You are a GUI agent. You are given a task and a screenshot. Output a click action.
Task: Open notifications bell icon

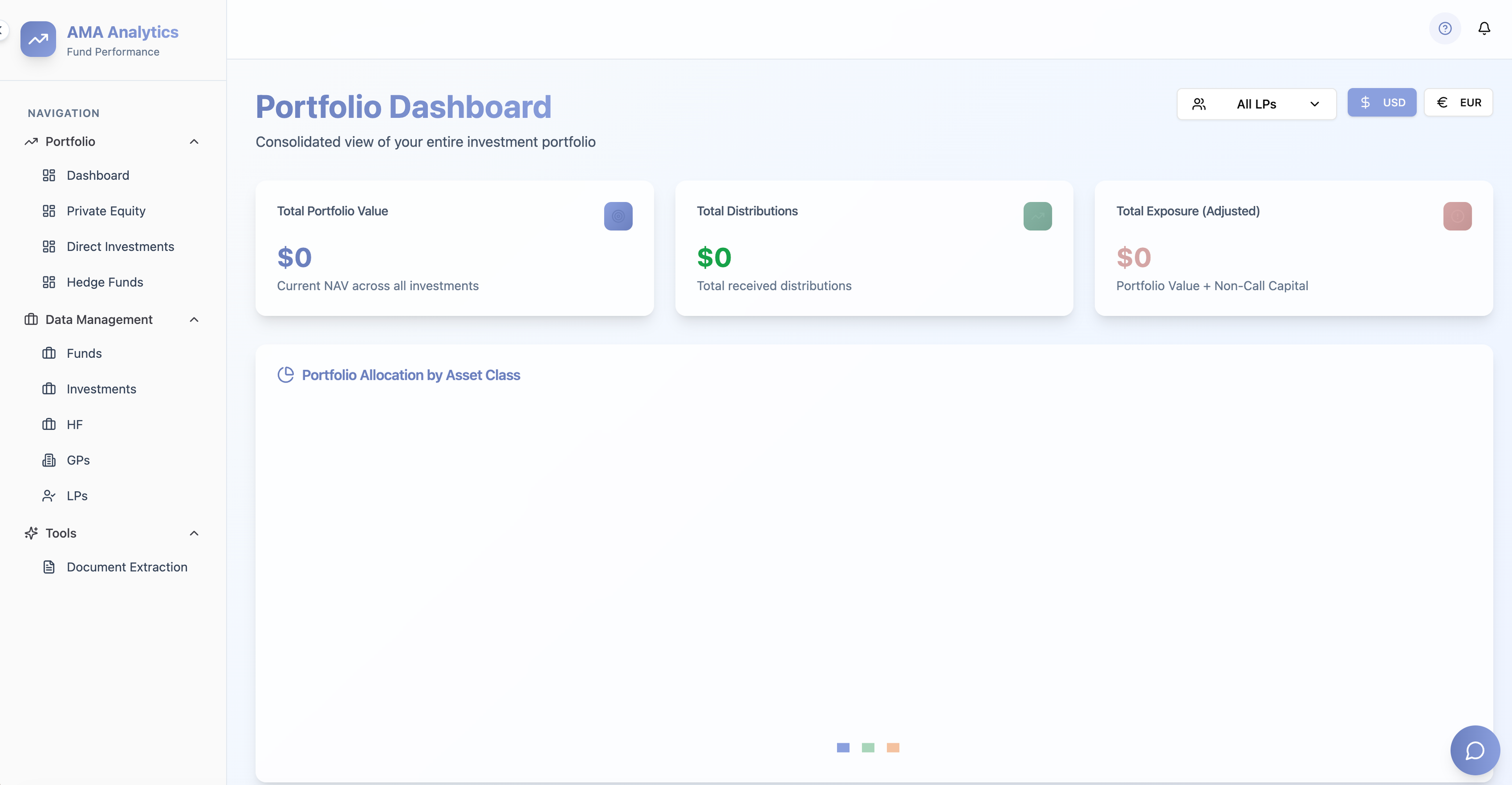(1484, 28)
